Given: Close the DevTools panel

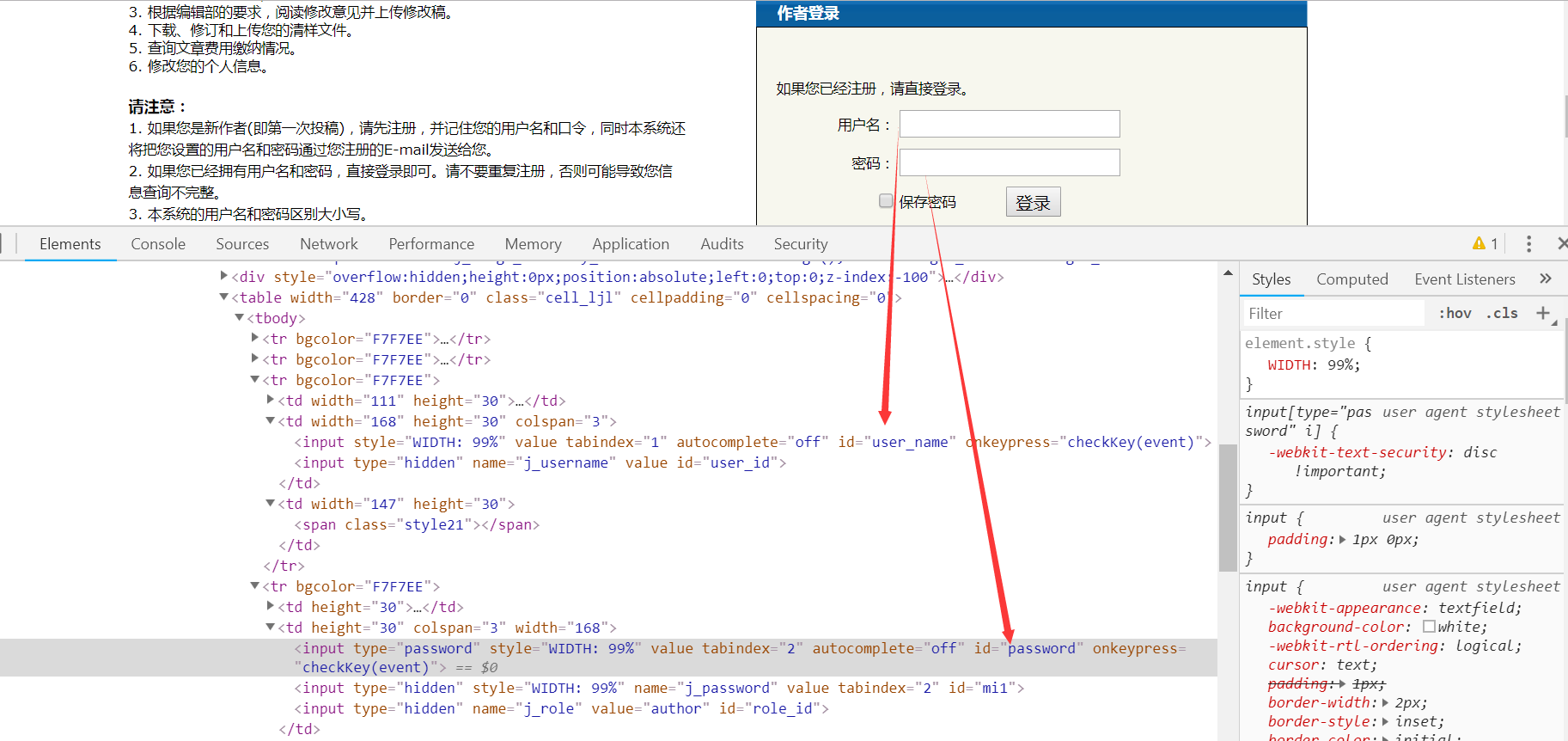Looking at the screenshot, I should pyautogui.click(x=1561, y=244).
